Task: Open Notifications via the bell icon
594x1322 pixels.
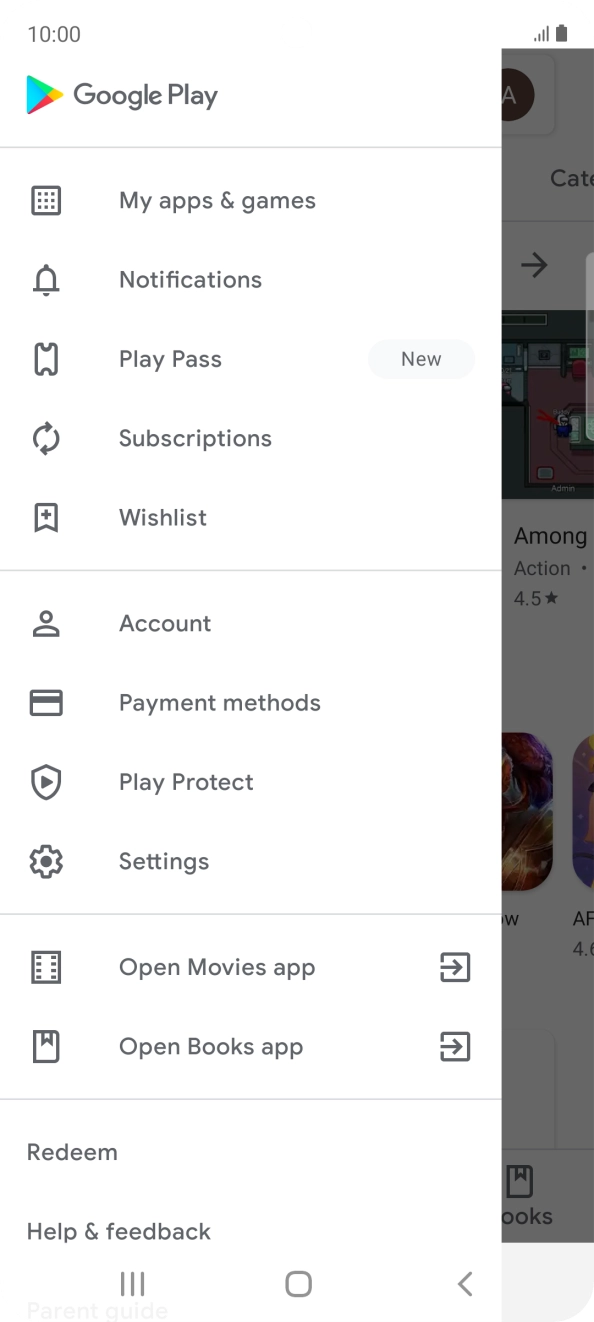Action: point(46,280)
